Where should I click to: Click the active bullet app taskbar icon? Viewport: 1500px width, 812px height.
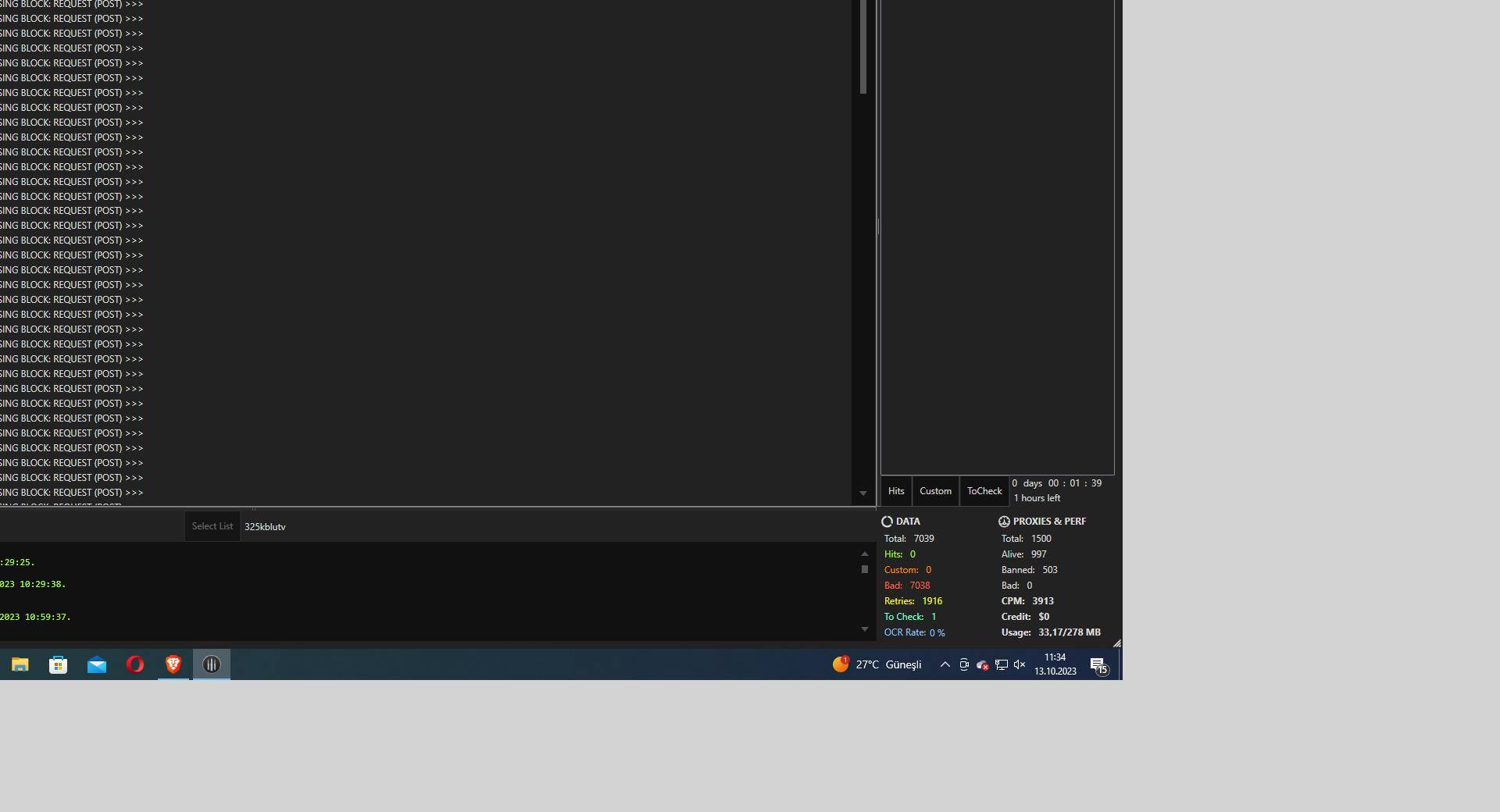click(212, 664)
